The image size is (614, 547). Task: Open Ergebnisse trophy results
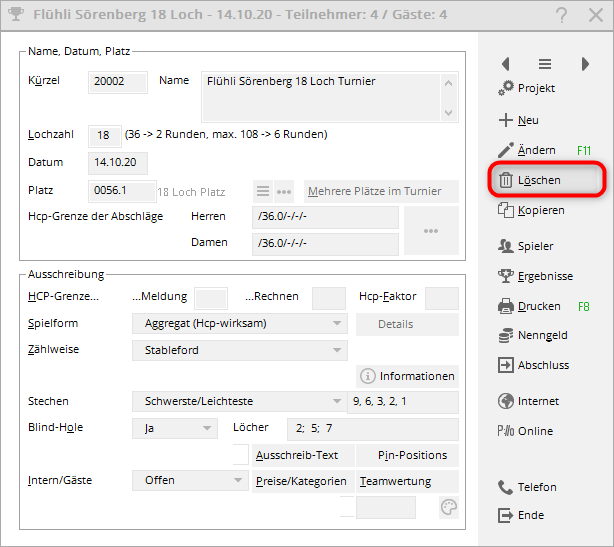pyautogui.click(x=506, y=276)
